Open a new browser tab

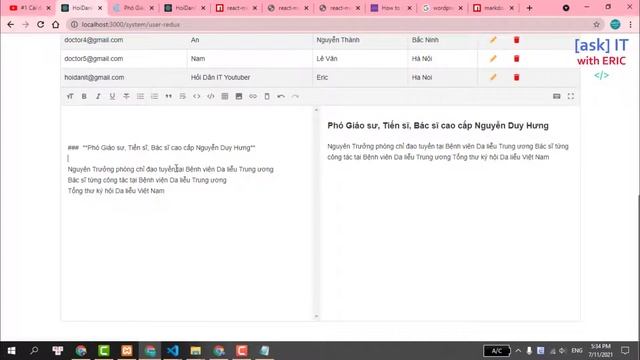(529, 8)
